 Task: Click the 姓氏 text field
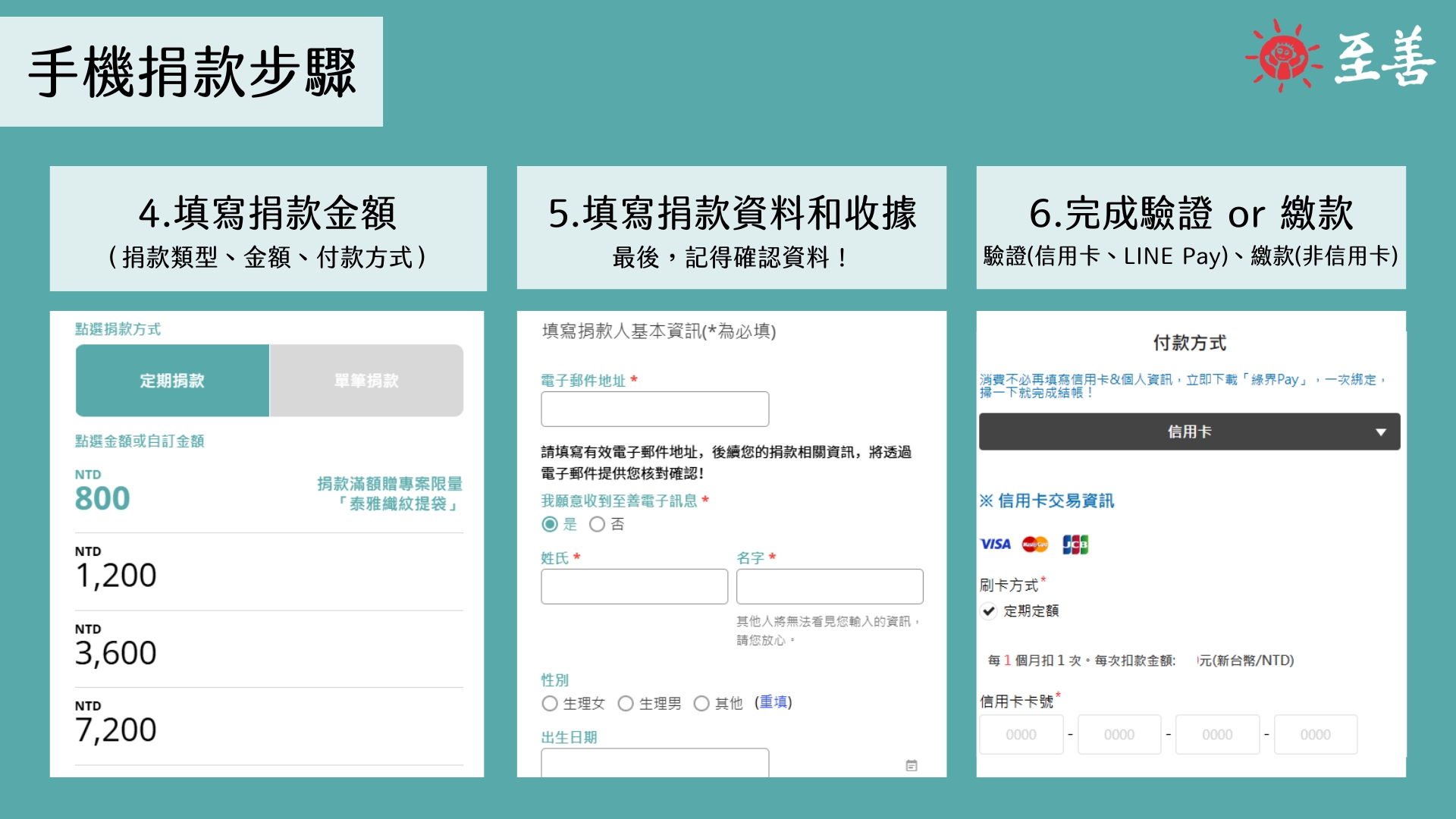coord(634,587)
